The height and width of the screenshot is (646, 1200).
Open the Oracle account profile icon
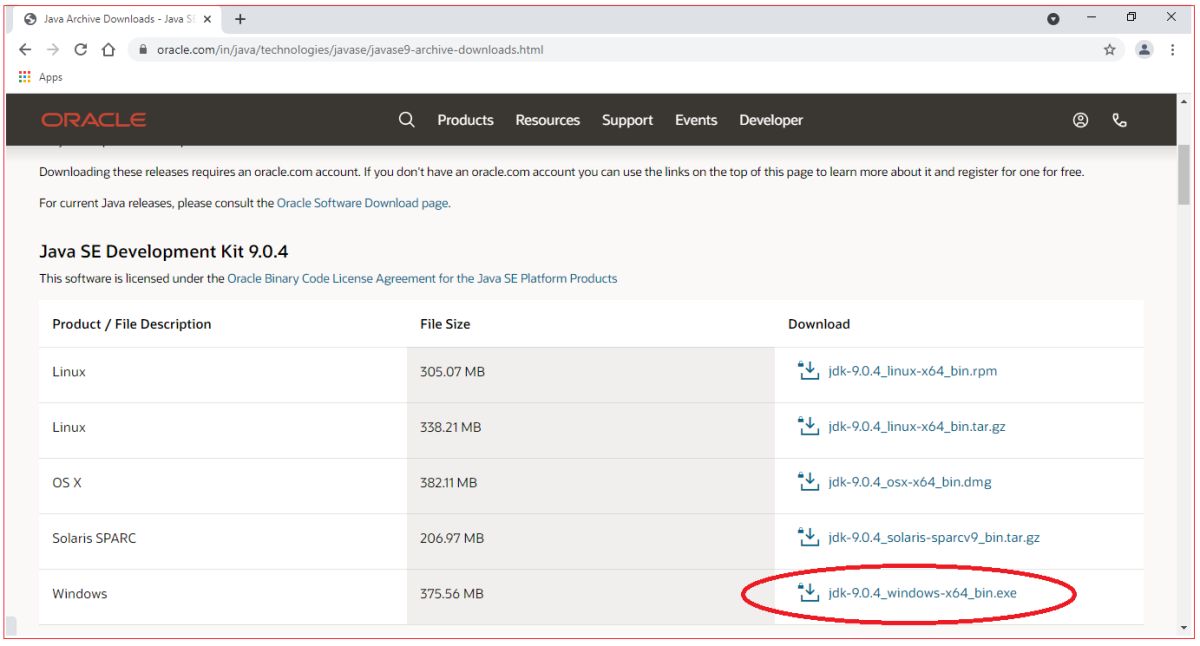pyautogui.click(x=1080, y=120)
